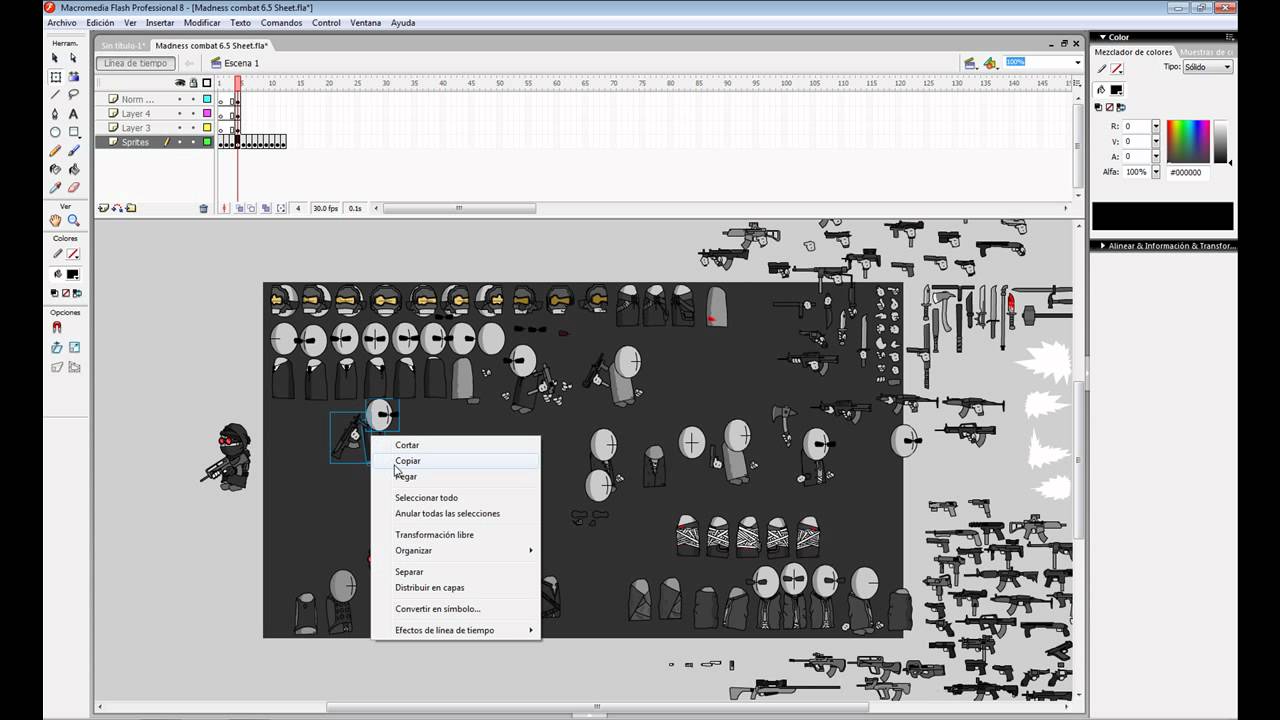Click eye icon to hide all layers
Image resolution: width=1280 pixels, height=720 pixels.
point(180,83)
